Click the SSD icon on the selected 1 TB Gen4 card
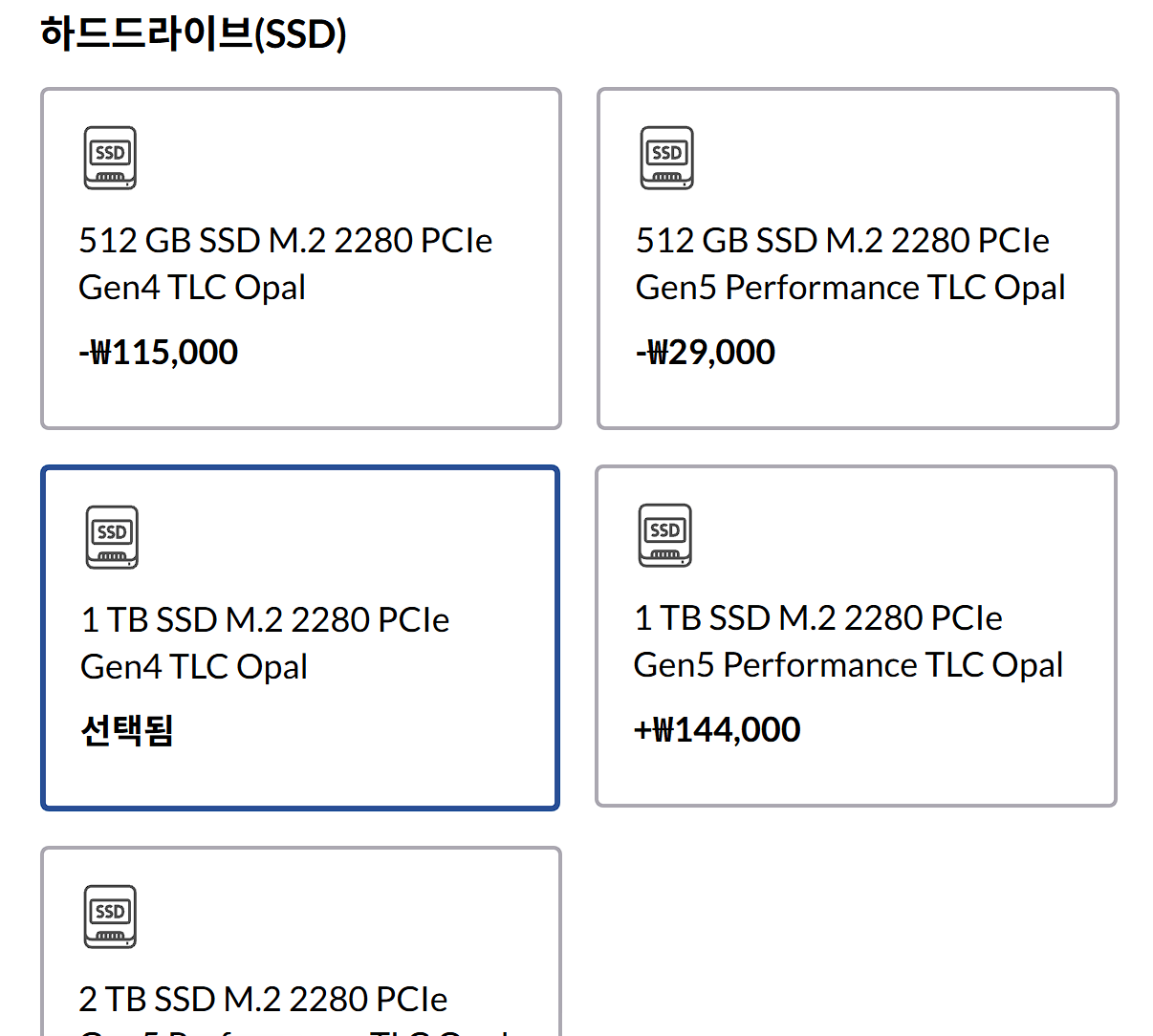This screenshot has height=1036, width=1153. click(112, 536)
